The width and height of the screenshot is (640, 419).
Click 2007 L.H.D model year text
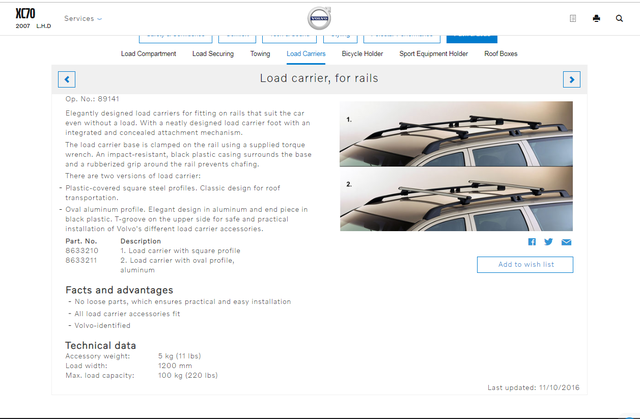33,26
